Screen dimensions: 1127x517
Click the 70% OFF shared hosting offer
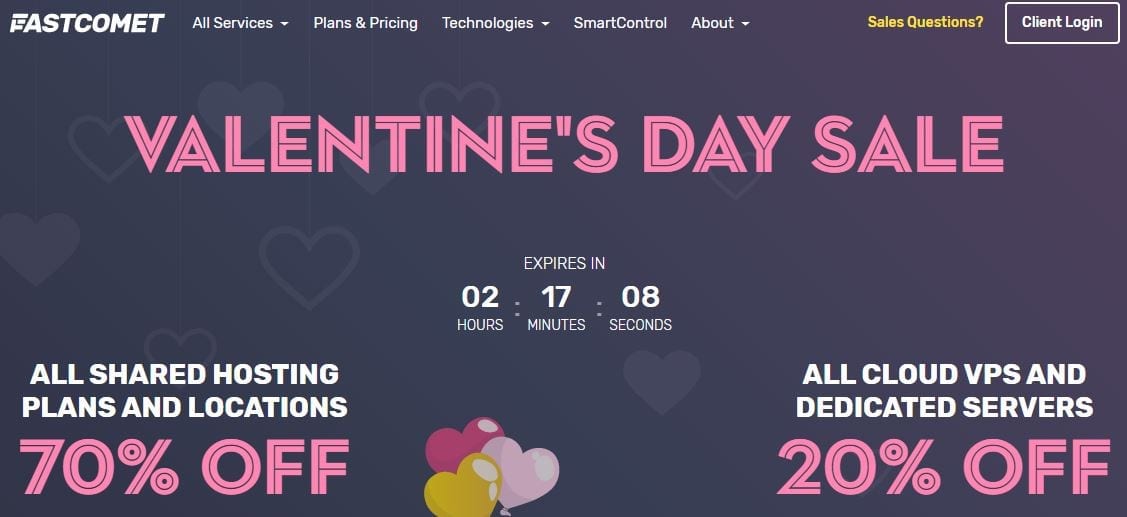[184, 466]
